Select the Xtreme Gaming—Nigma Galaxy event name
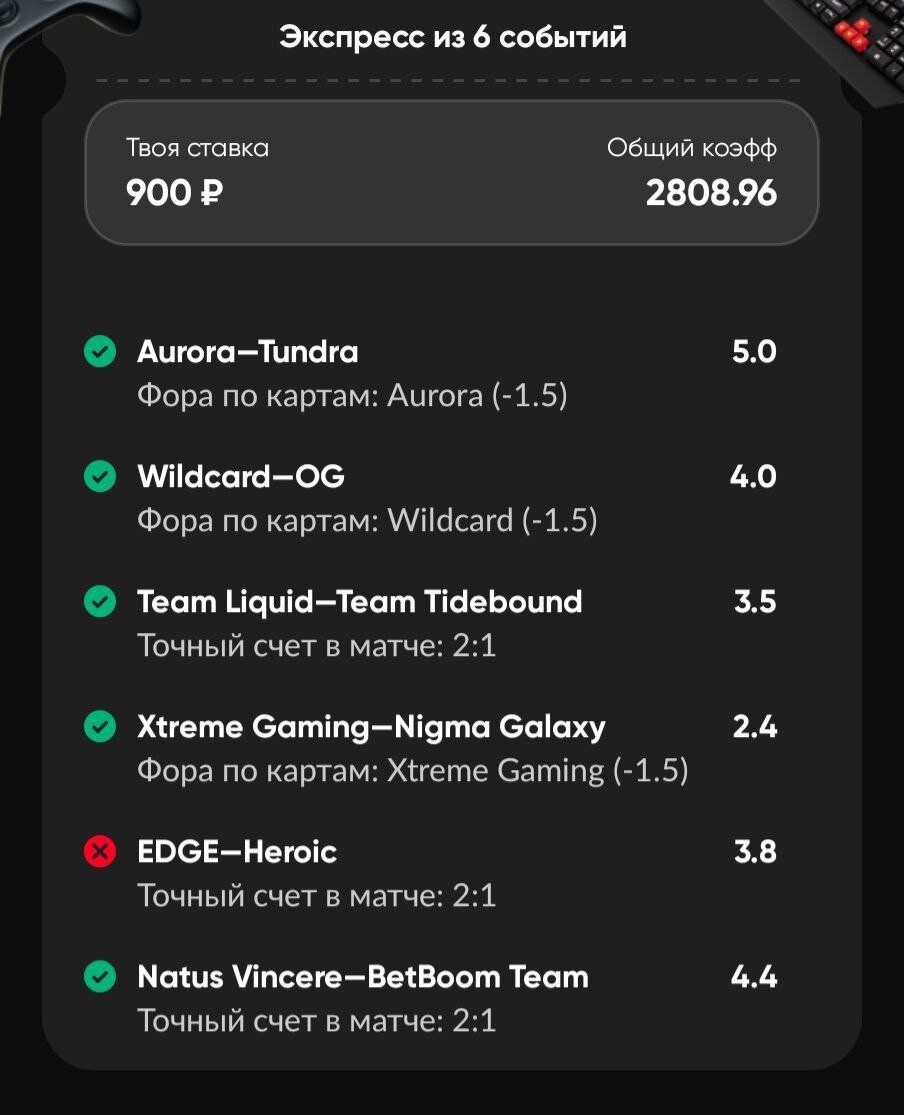Image resolution: width=904 pixels, height=1115 pixels. pos(371,727)
